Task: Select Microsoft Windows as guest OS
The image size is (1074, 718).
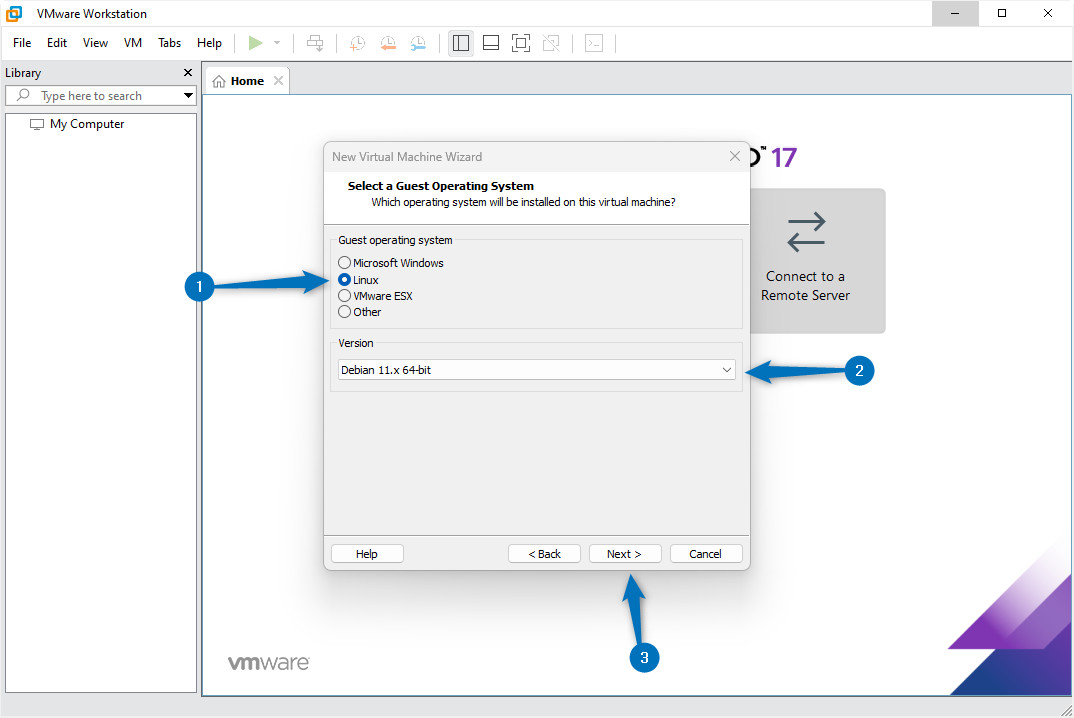Action: (x=344, y=262)
